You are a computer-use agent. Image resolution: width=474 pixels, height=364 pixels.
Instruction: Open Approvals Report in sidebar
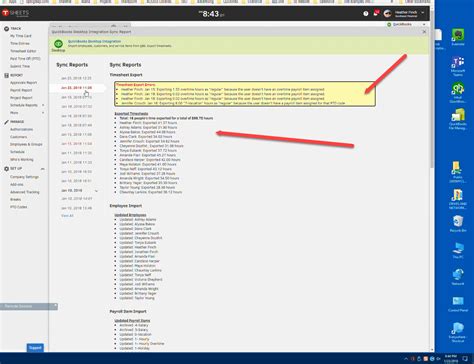tap(23, 83)
